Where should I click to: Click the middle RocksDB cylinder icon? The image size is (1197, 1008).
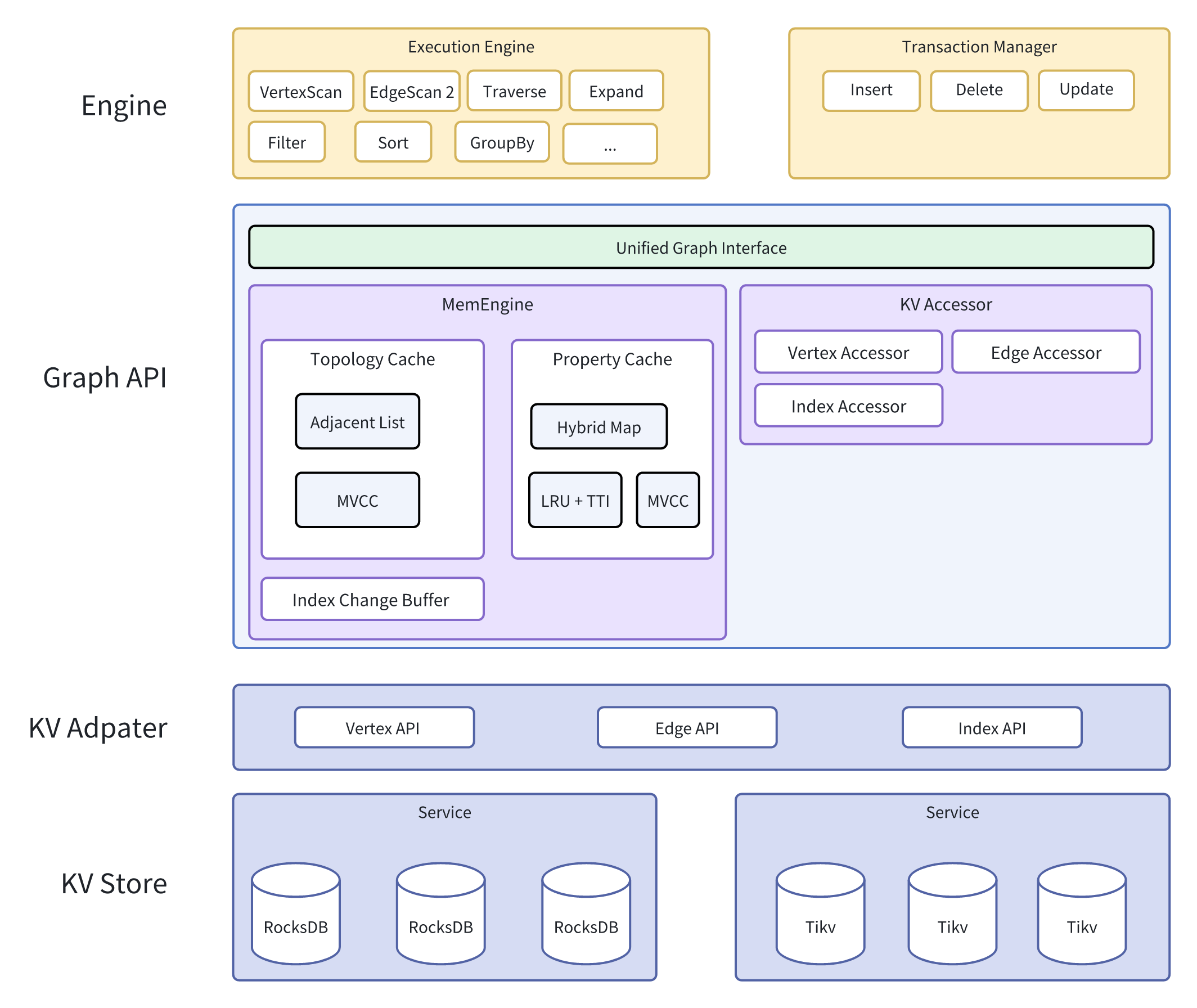point(440,913)
